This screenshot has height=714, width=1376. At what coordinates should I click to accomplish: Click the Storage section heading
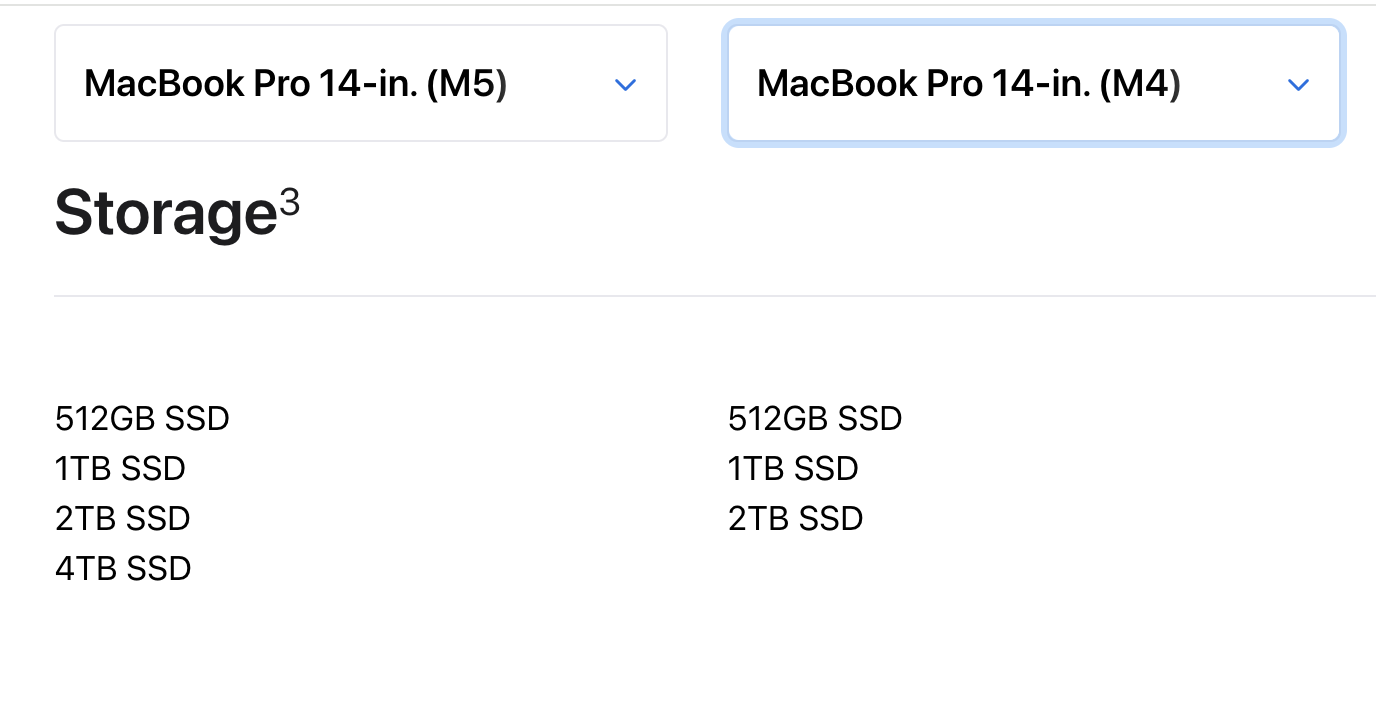tap(165, 213)
